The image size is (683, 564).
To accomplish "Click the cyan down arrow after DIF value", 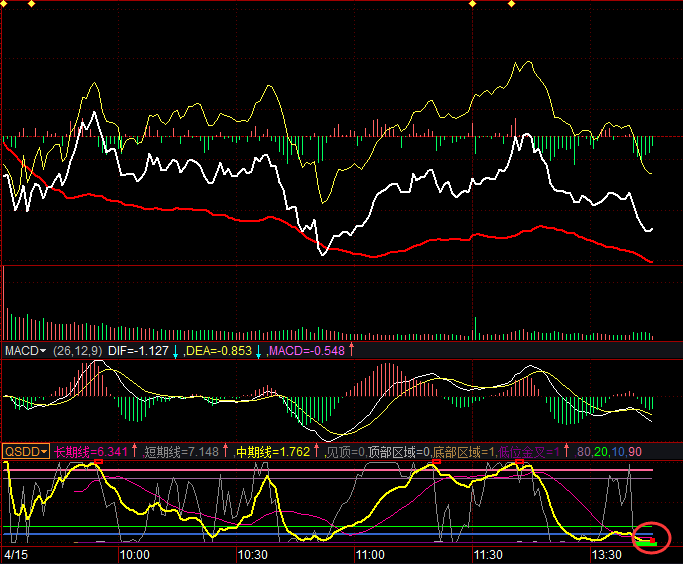I will pos(175,351).
